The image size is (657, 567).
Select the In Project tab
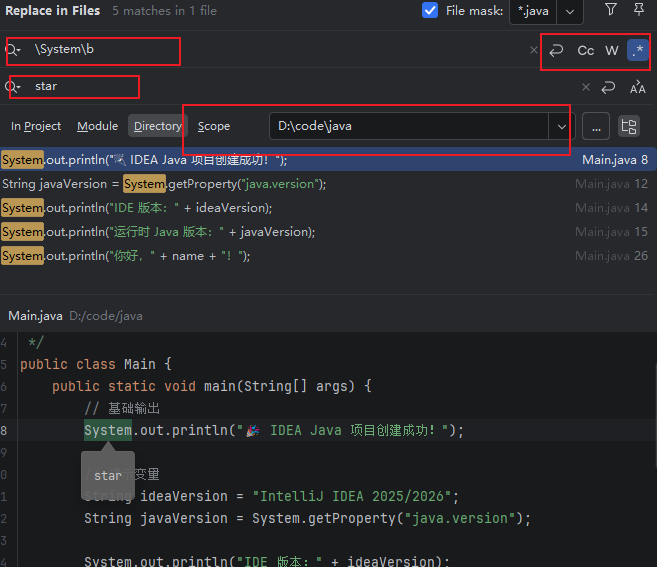[36, 126]
